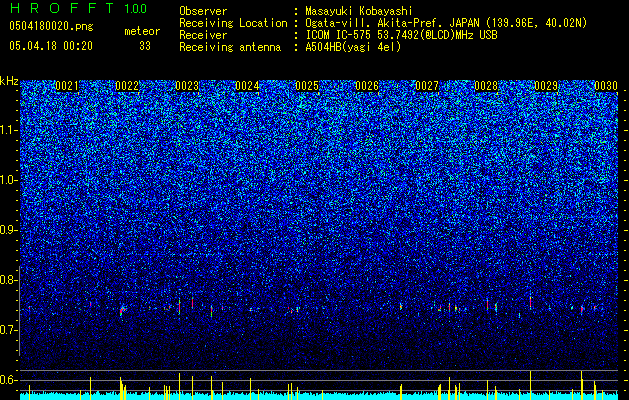Click the 0.9 frequency axis label
Screen dimensions: 629x400
[8, 230]
